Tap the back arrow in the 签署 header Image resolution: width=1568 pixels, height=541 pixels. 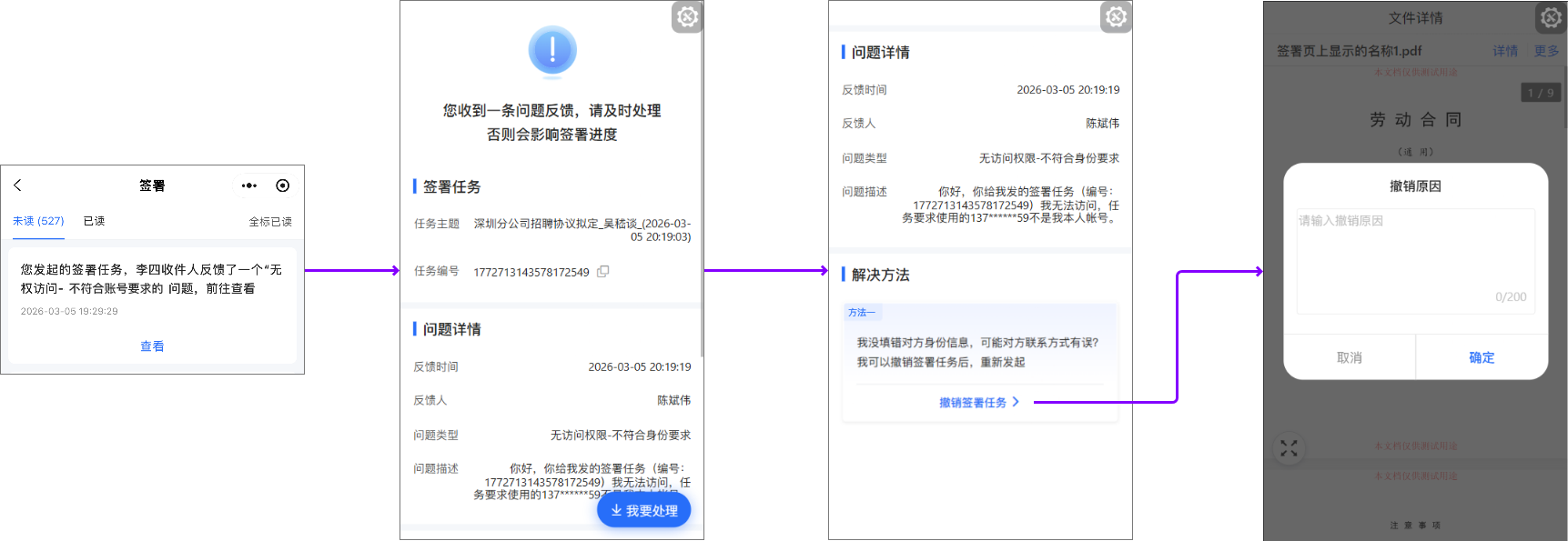pos(17,185)
